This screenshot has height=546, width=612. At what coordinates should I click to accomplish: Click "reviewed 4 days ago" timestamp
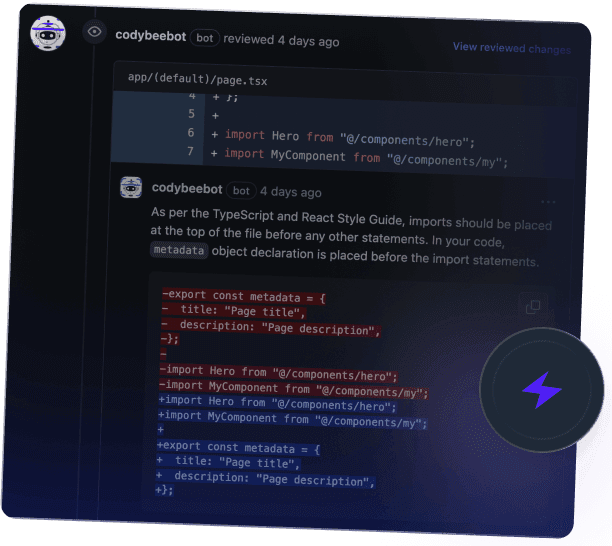[x=281, y=41]
